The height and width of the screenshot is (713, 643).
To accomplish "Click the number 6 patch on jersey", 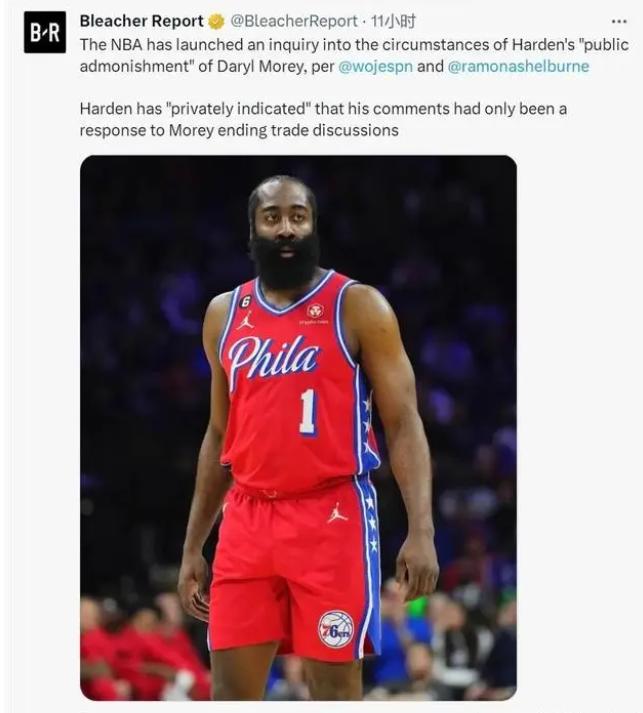I will pyautogui.click(x=244, y=300).
